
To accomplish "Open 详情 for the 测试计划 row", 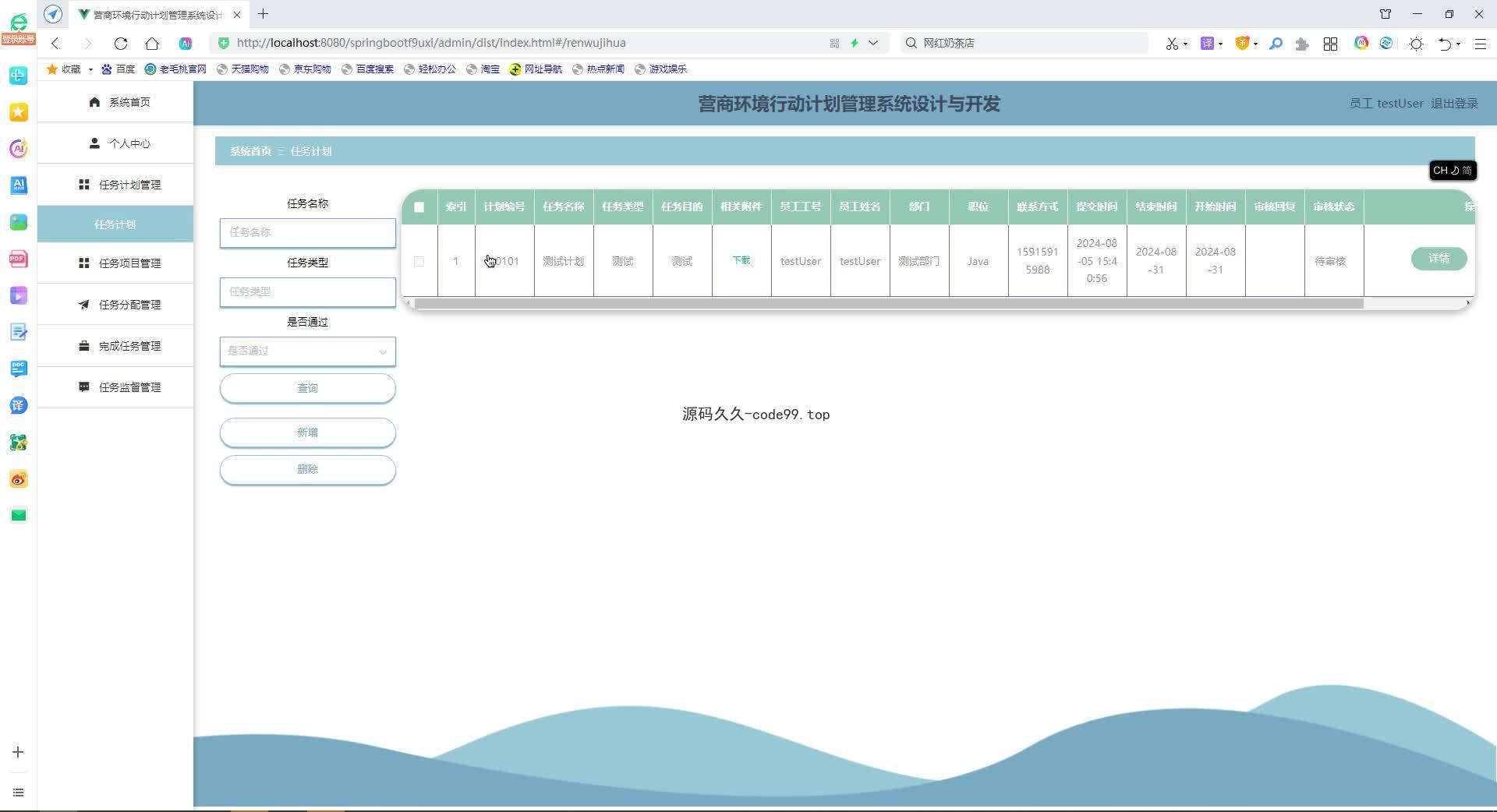I will click(1439, 259).
